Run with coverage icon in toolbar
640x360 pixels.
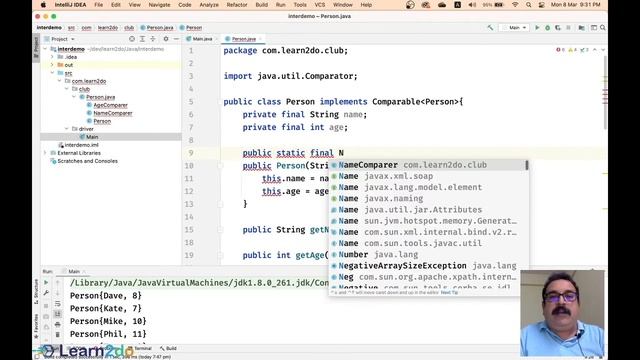(558, 28)
